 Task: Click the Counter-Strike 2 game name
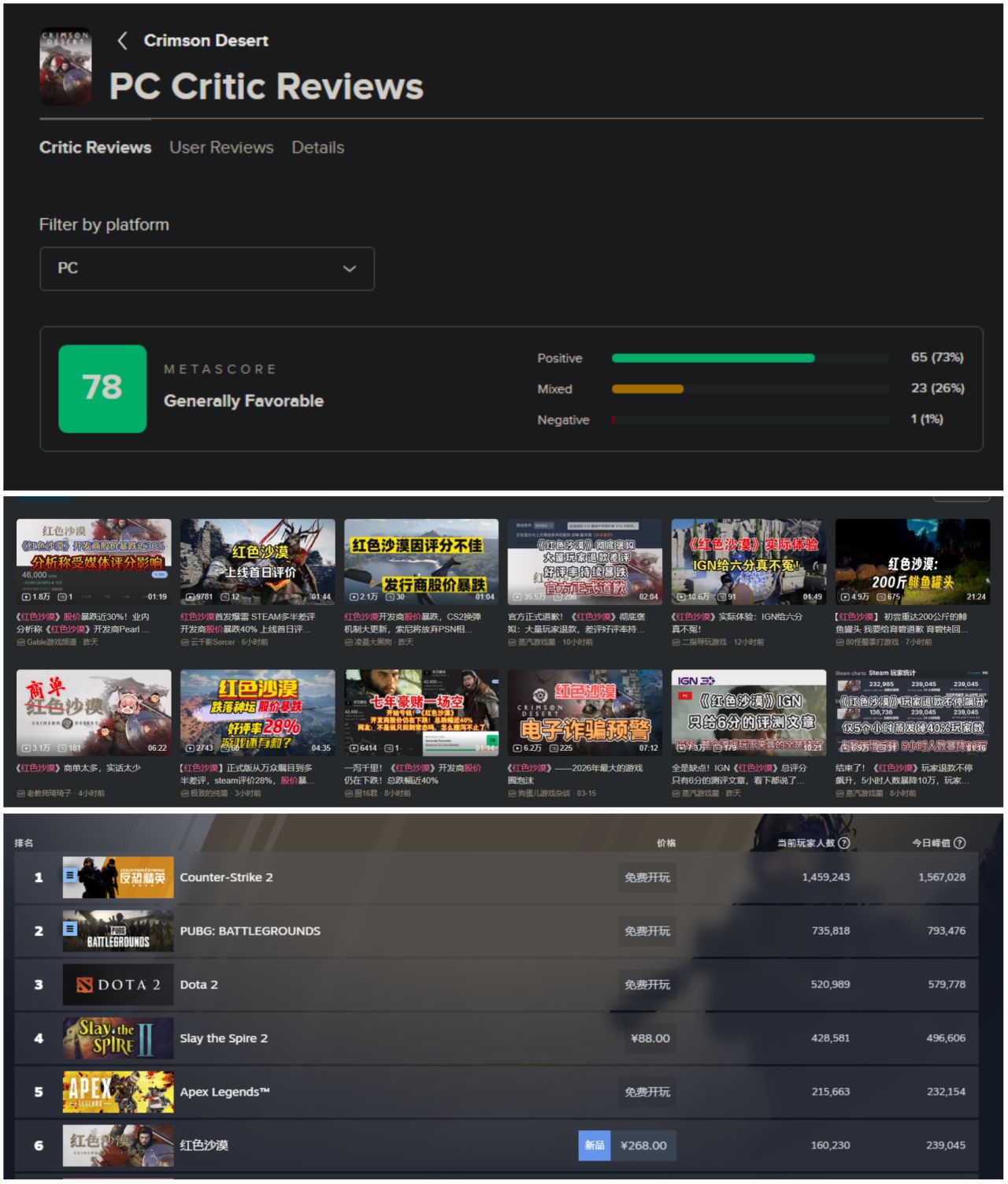pyautogui.click(x=227, y=878)
